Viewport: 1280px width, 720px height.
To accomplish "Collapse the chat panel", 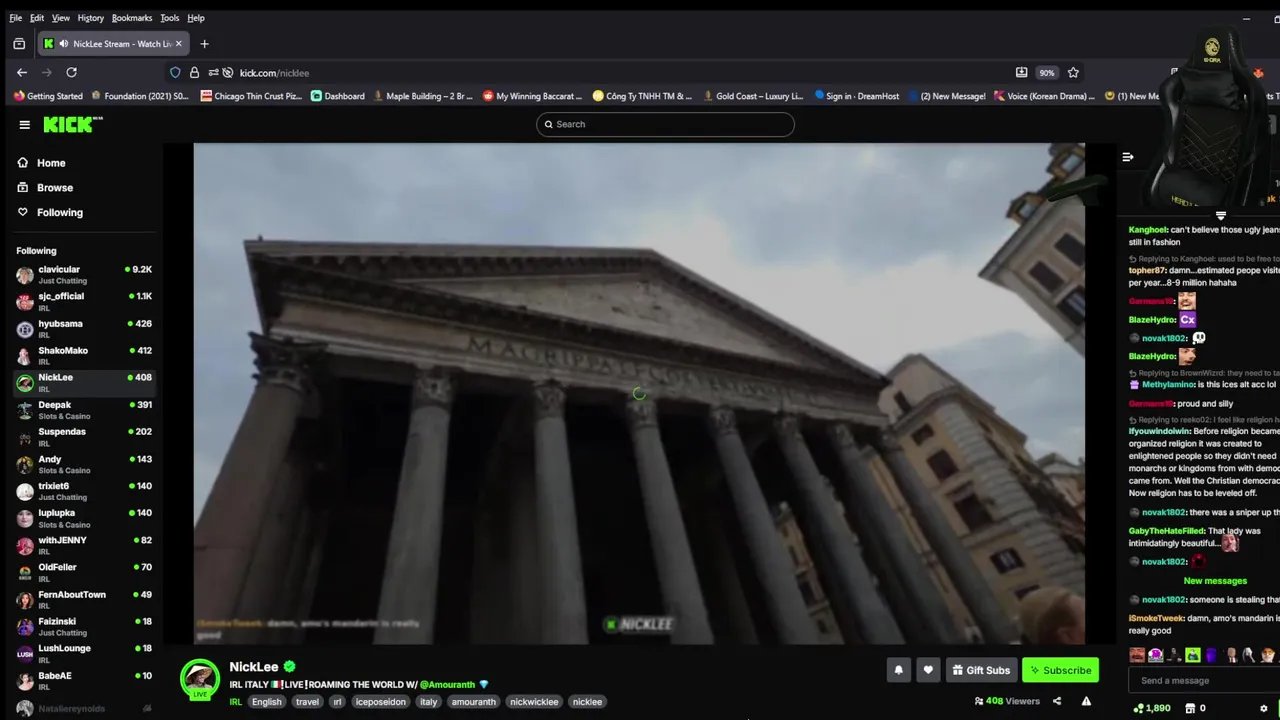I will (x=1128, y=157).
